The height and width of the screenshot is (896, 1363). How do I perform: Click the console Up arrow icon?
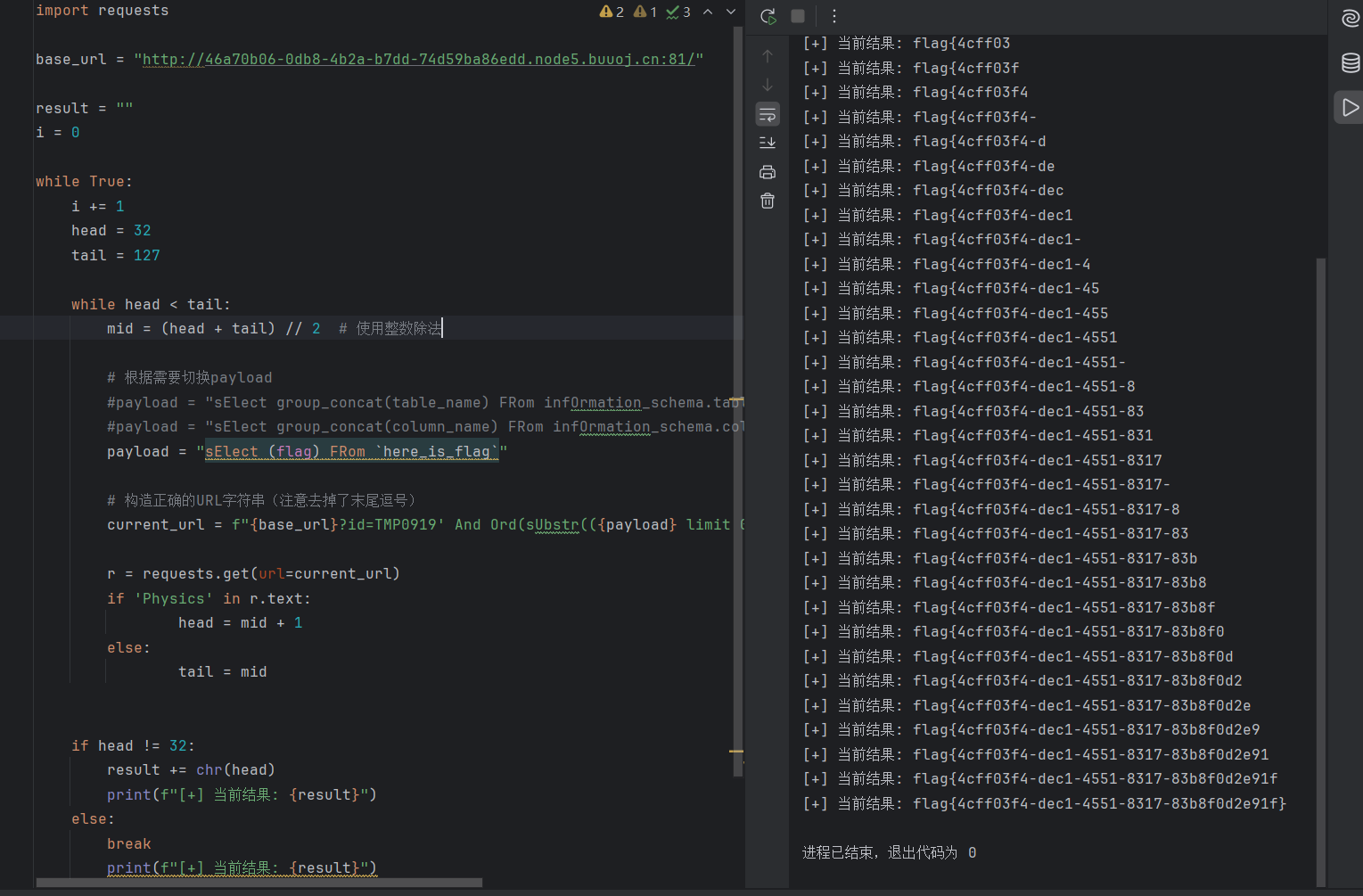click(768, 56)
